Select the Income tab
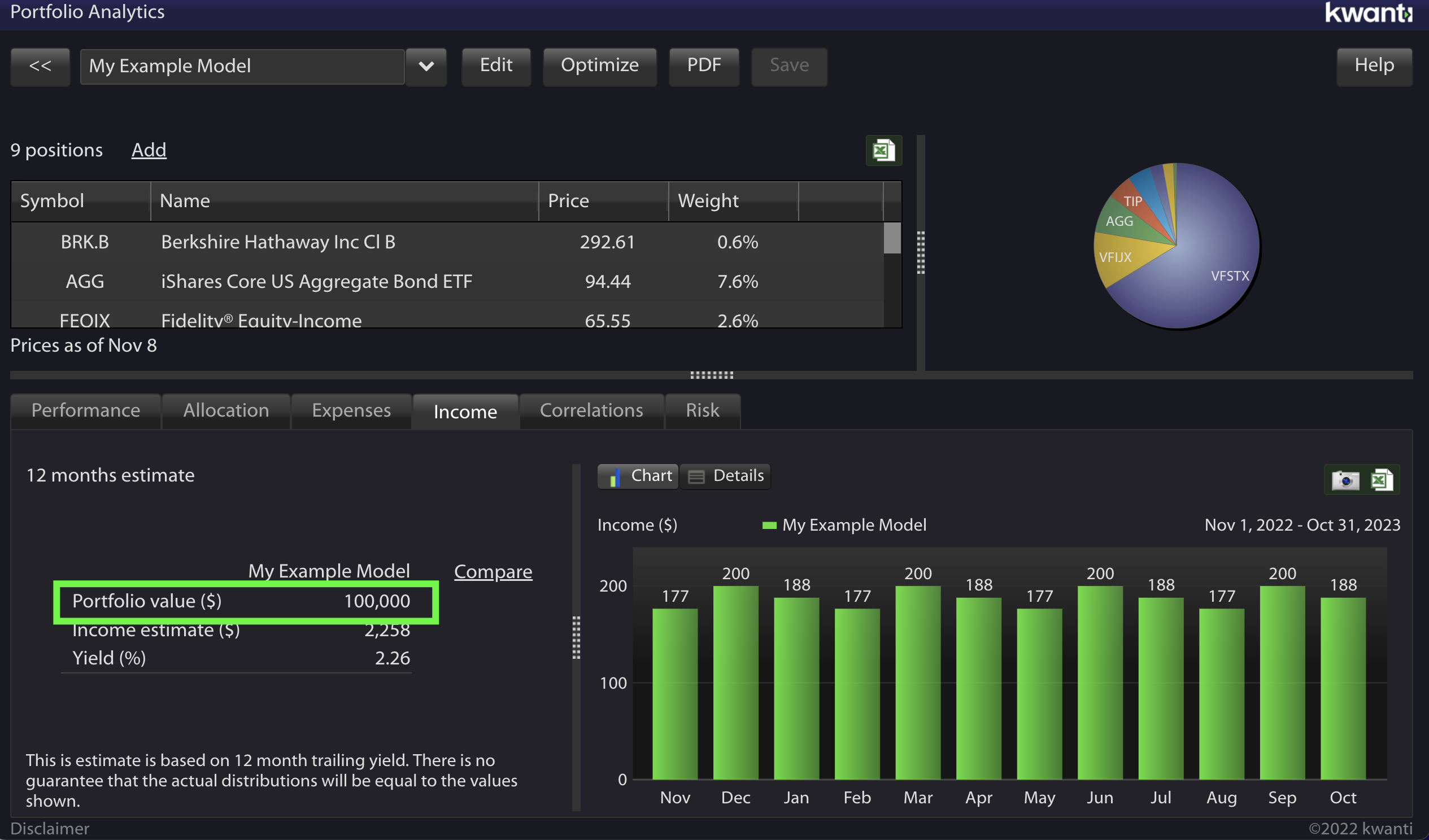 [465, 412]
